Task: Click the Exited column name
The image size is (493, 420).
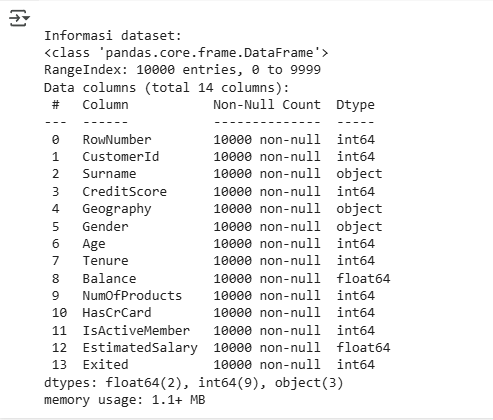Action: [x=105, y=364]
